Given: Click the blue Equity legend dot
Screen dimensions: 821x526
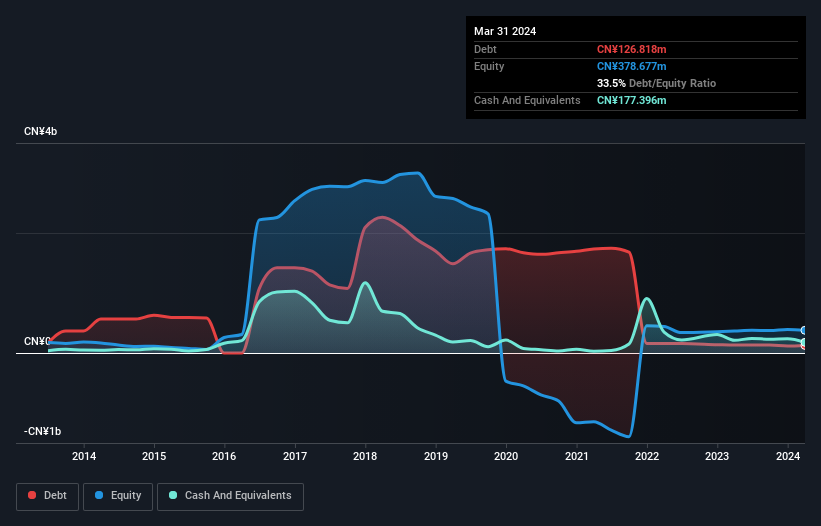Looking at the screenshot, I should [99, 495].
